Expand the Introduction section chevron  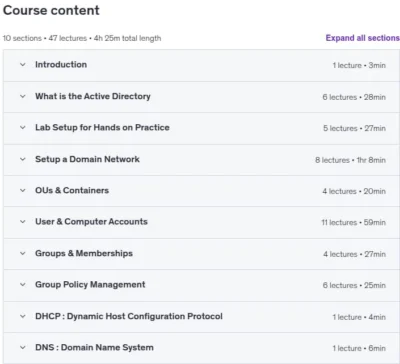tap(23, 65)
